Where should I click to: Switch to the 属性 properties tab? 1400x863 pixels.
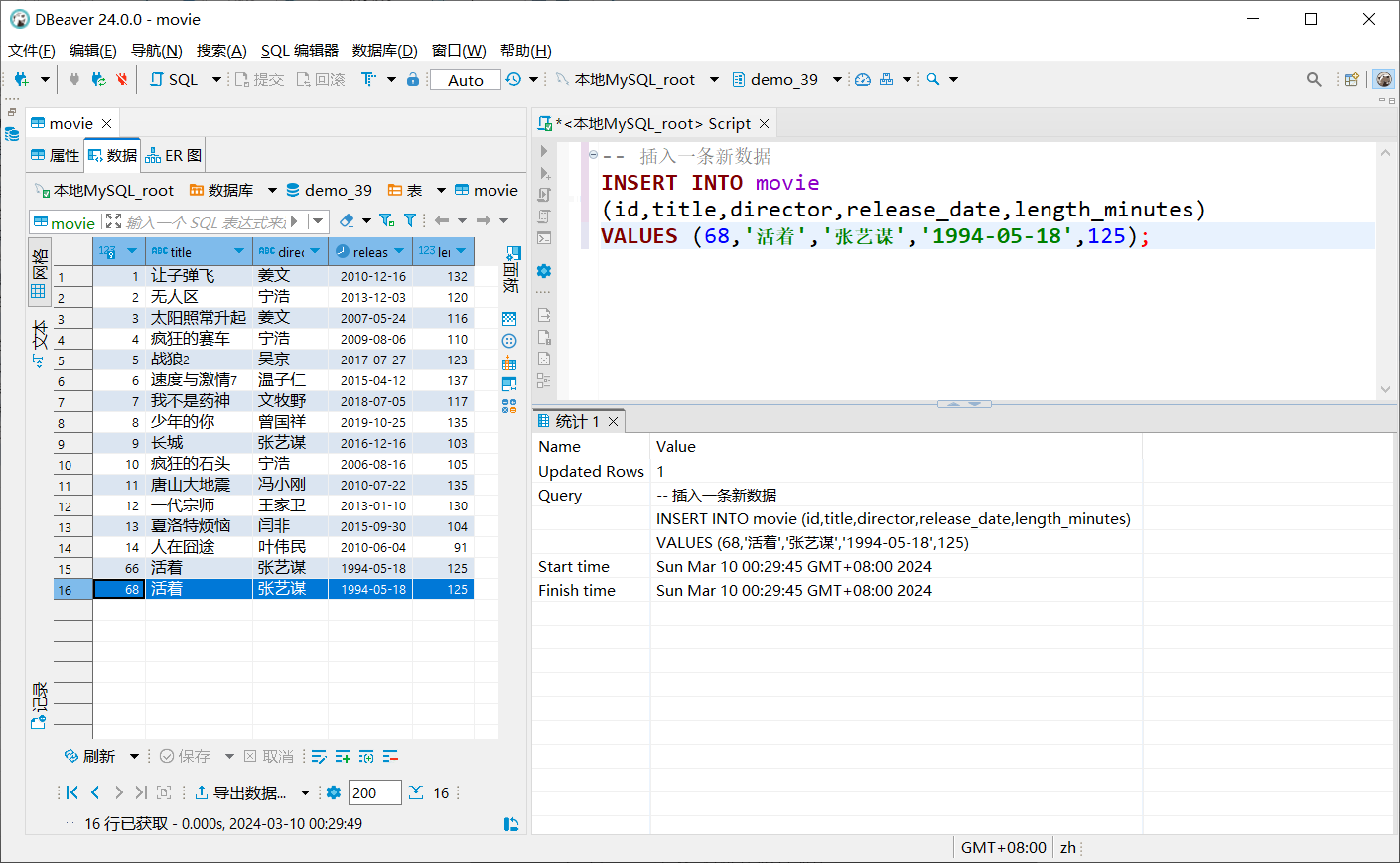click(55, 155)
